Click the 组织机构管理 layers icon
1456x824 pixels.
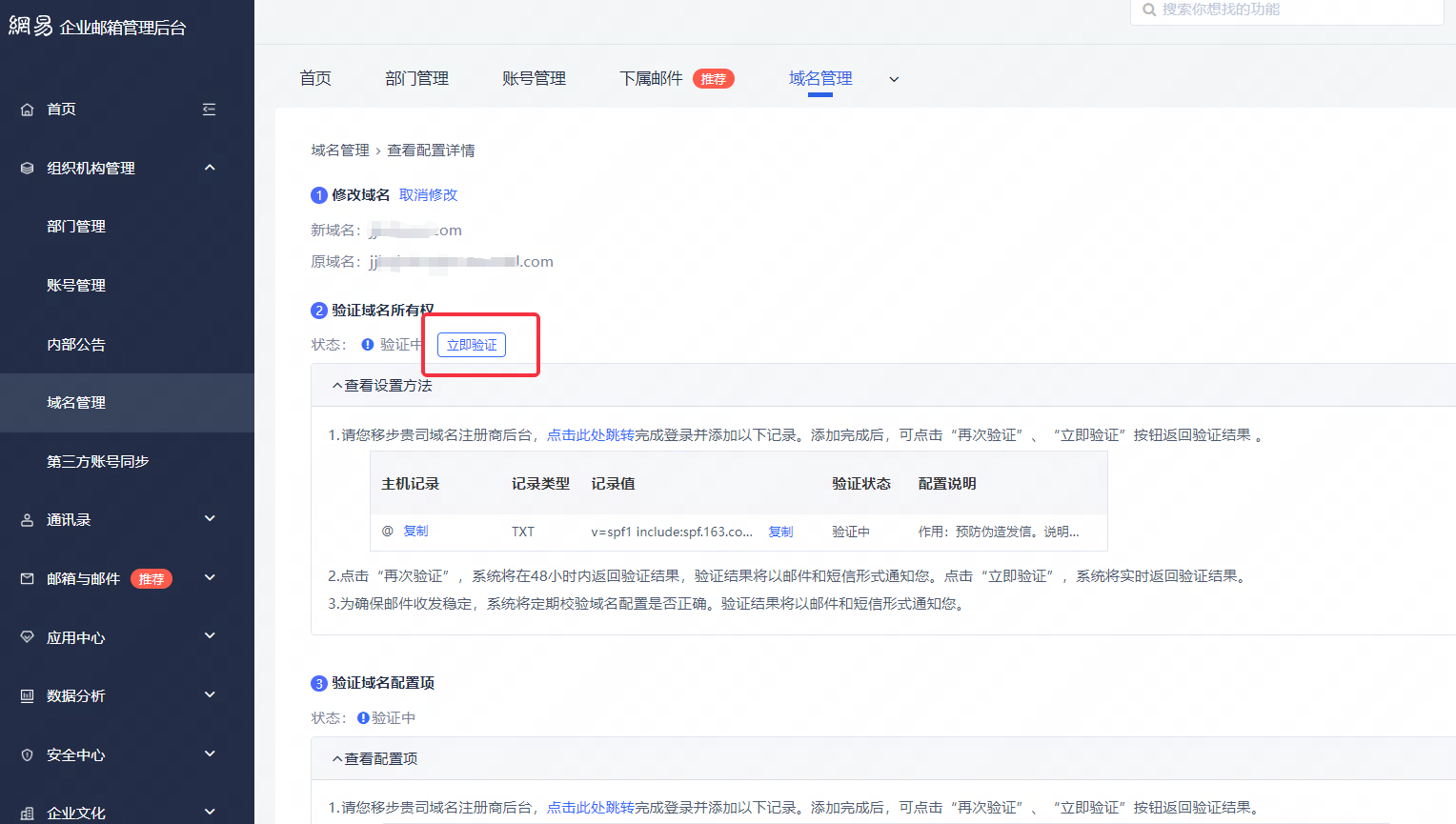coord(28,169)
